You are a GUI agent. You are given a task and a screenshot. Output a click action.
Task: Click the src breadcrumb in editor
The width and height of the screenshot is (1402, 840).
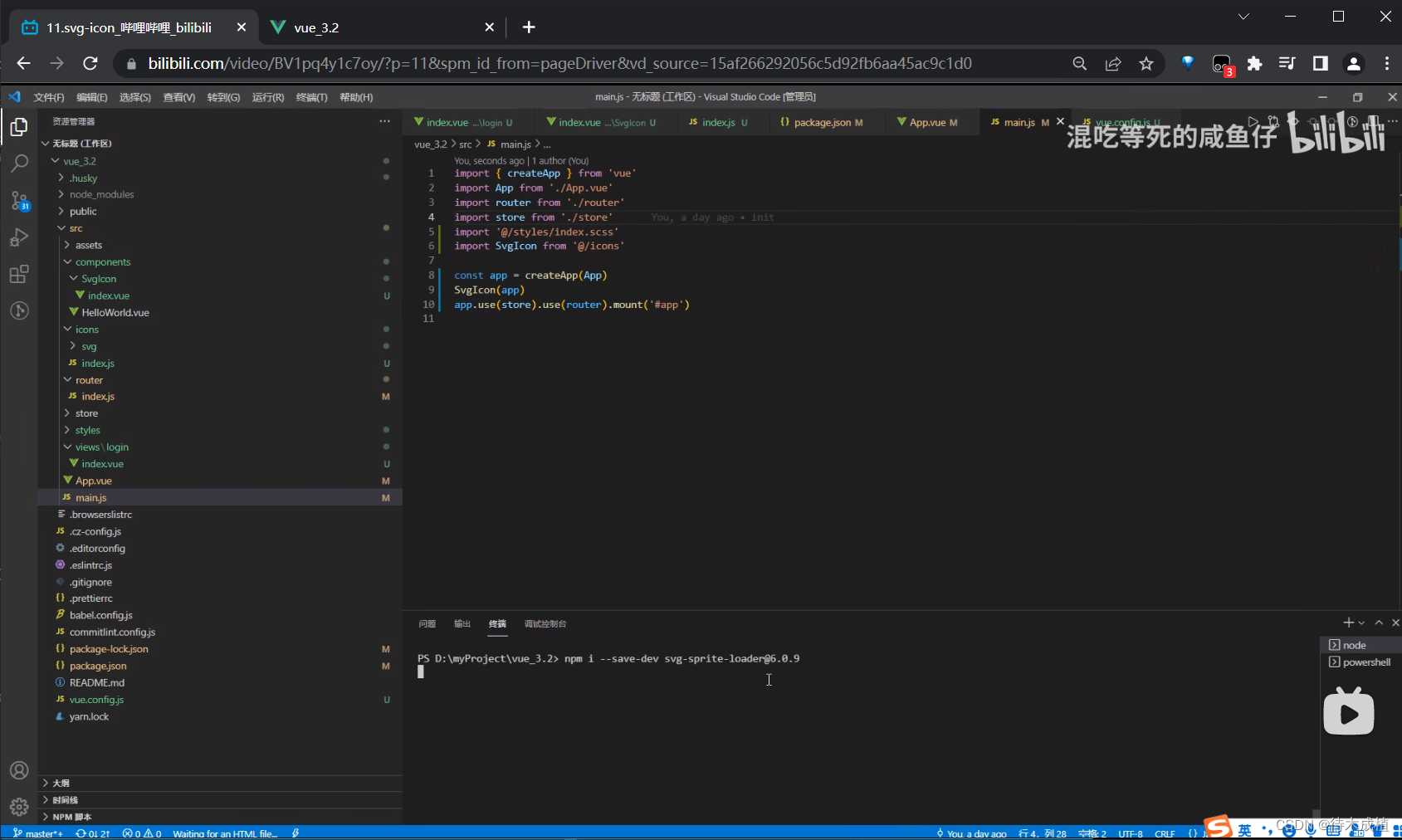(465, 144)
